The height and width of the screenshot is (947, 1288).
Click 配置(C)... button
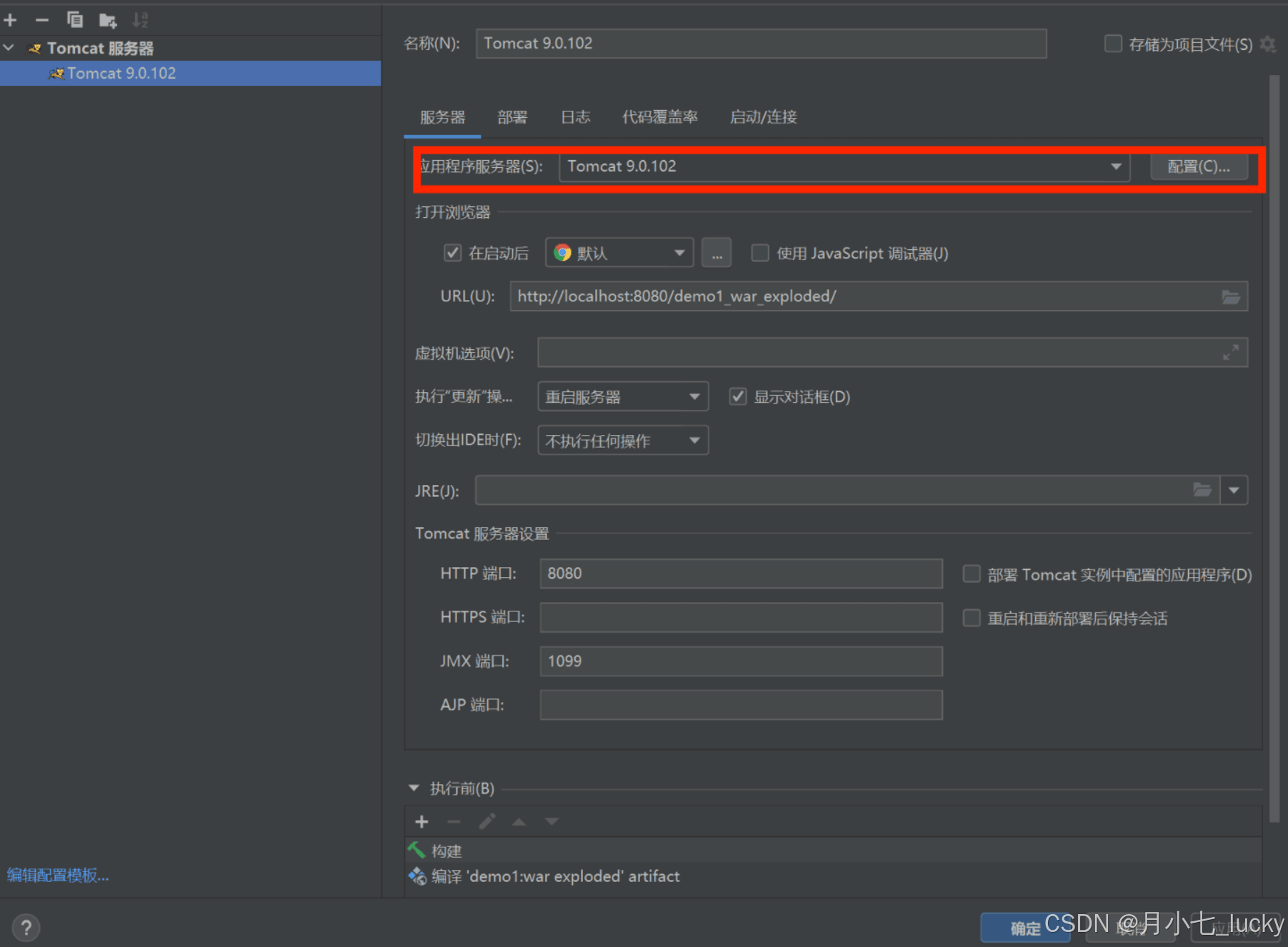pos(1199,166)
